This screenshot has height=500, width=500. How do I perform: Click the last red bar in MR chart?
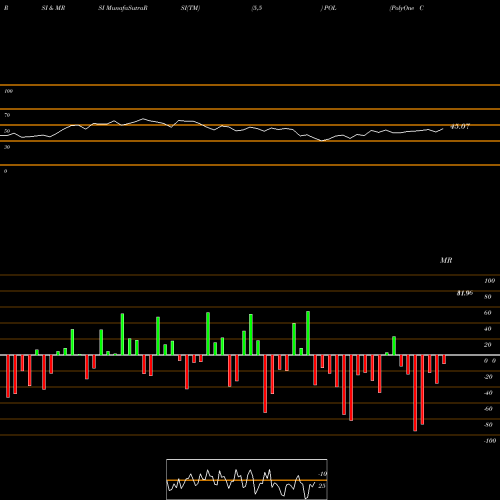pyautogui.click(x=444, y=359)
